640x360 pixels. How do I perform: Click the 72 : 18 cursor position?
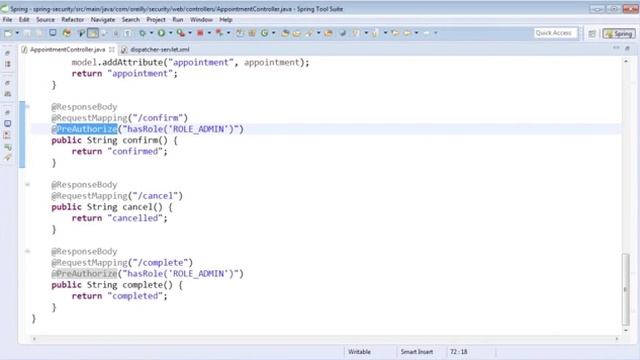[x=459, y=352]
